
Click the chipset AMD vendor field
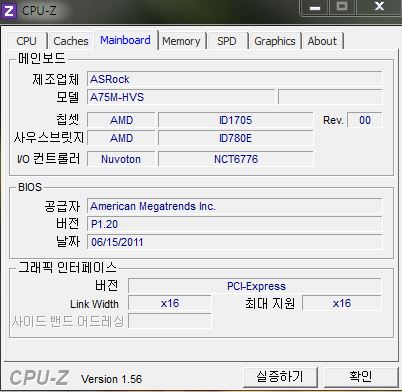[x=121, y=120]
